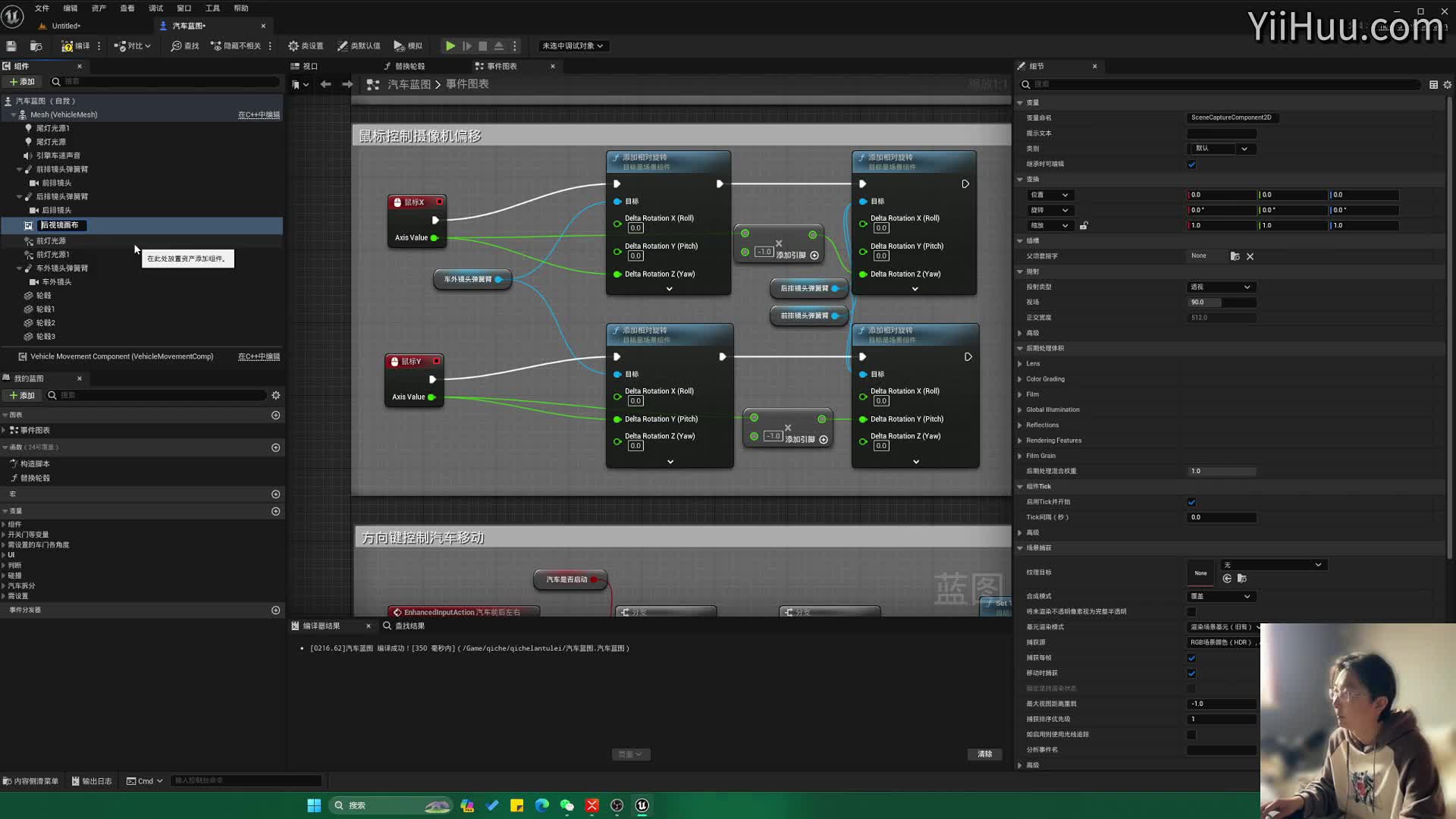Viewport: 1456px width, 819px height.
Task: Switch to the 视口 viewport tab
Action: tap(305, 67)
